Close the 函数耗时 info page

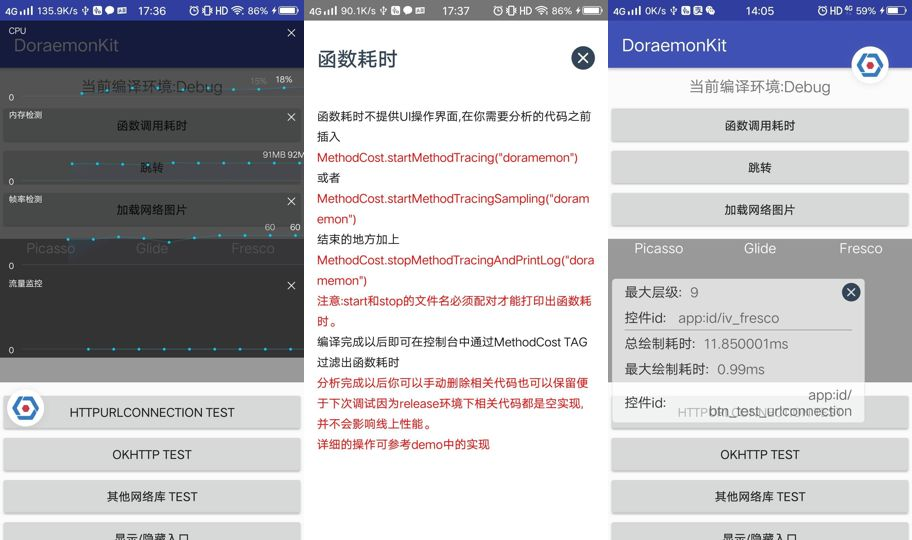pos(583,58)
